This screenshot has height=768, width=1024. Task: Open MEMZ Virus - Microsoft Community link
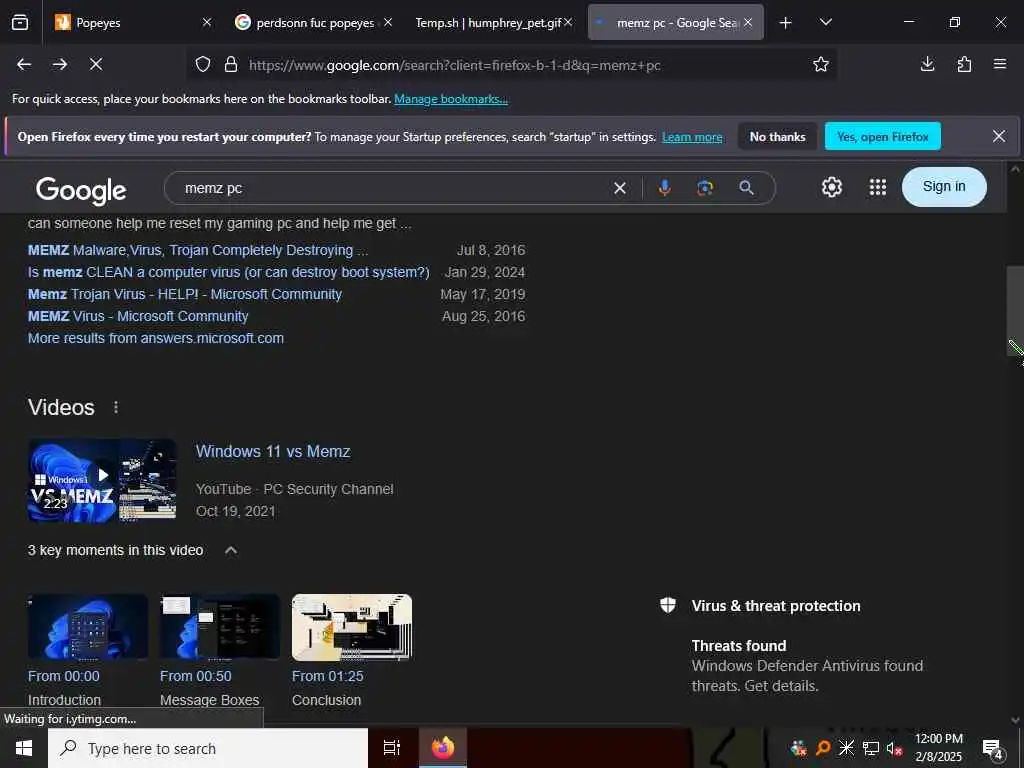(138, 317)
